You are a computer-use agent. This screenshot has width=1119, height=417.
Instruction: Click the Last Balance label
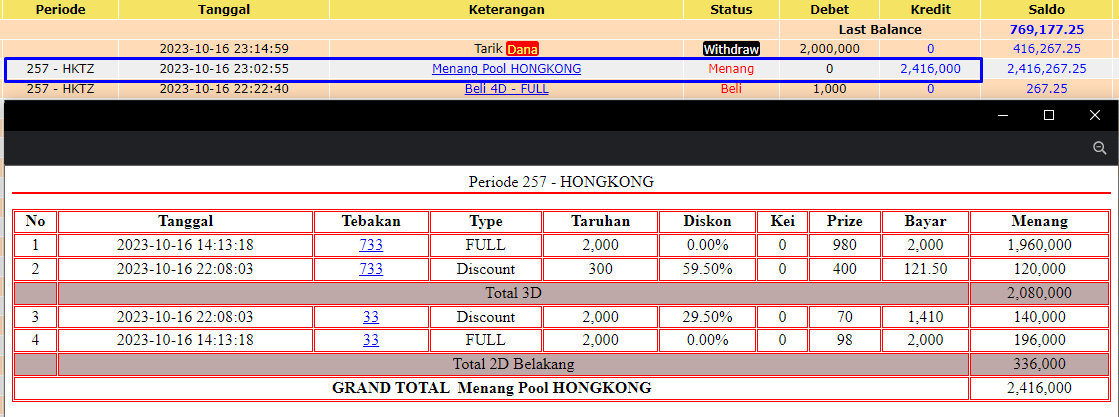[x=880, y=30]
